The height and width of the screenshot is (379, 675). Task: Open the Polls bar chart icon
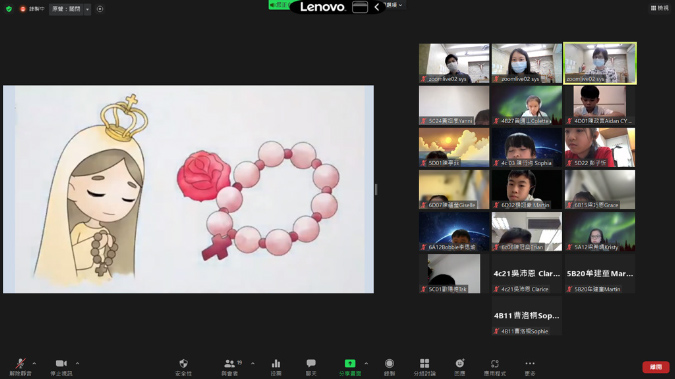point(276,367)
